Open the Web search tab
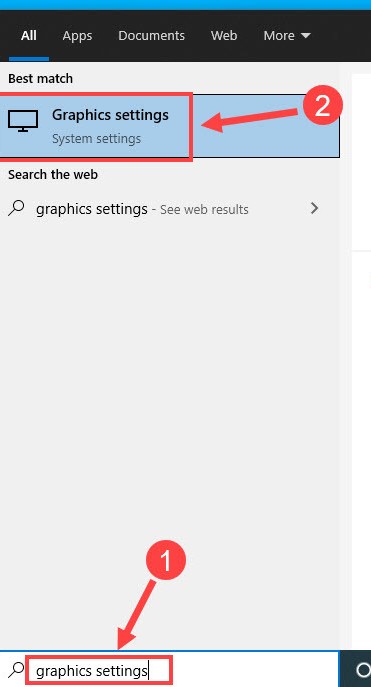Screen dimensions: 371x687 coord(224,35)
